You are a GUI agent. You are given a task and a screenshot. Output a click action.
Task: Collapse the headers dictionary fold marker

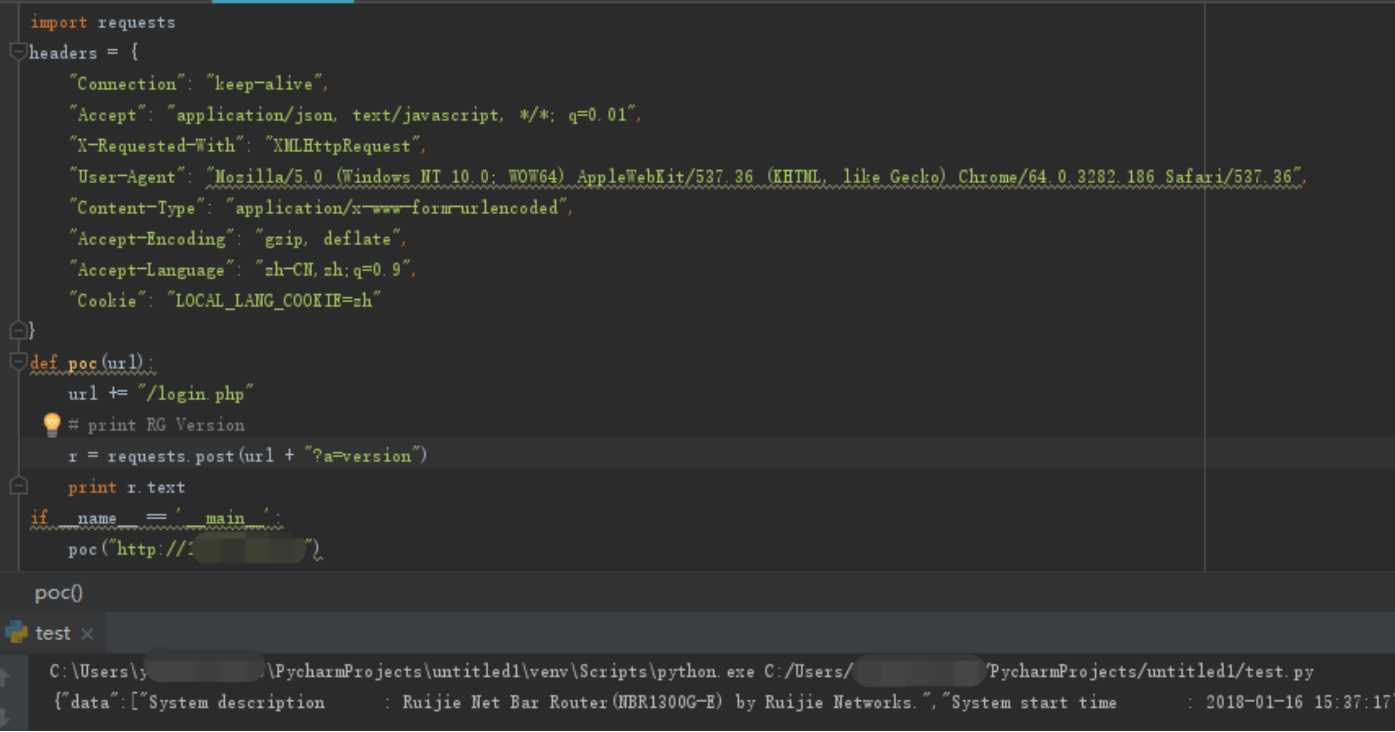point(18,52)
